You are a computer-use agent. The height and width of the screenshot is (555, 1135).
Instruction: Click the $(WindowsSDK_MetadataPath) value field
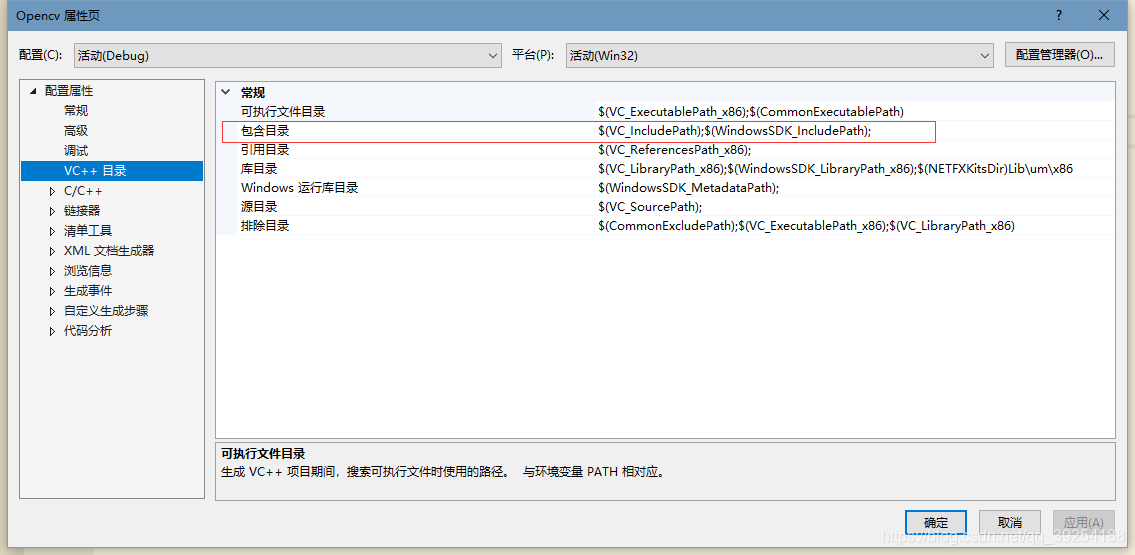pyautogui.click(x=854, y=187)
